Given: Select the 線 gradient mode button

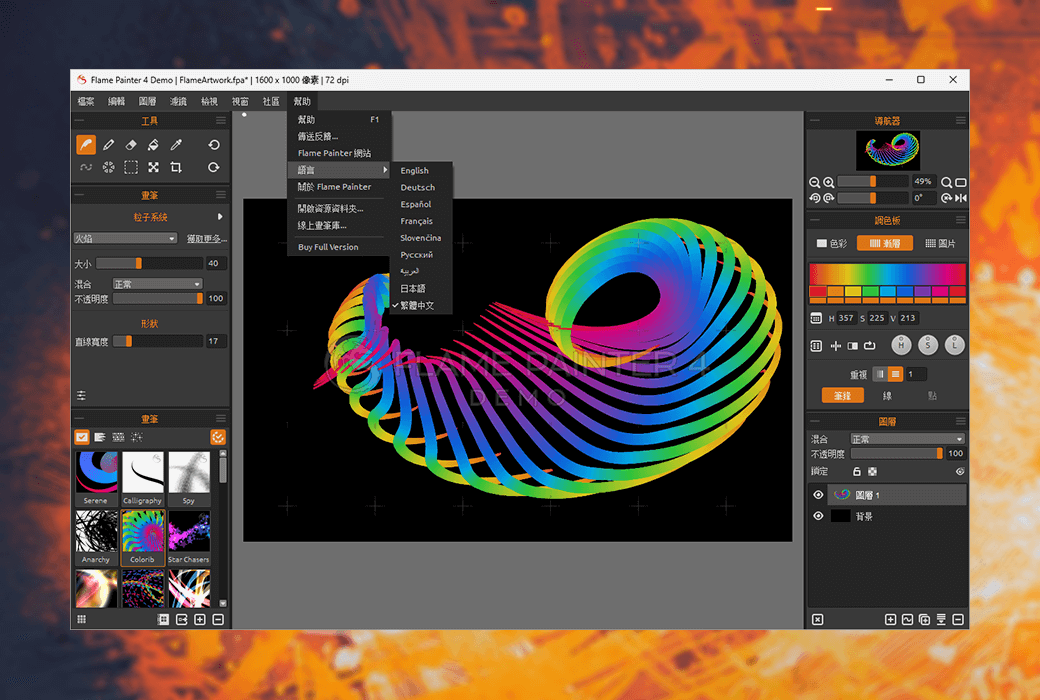Looking at the screenshot, I should (x=887, y=396).
